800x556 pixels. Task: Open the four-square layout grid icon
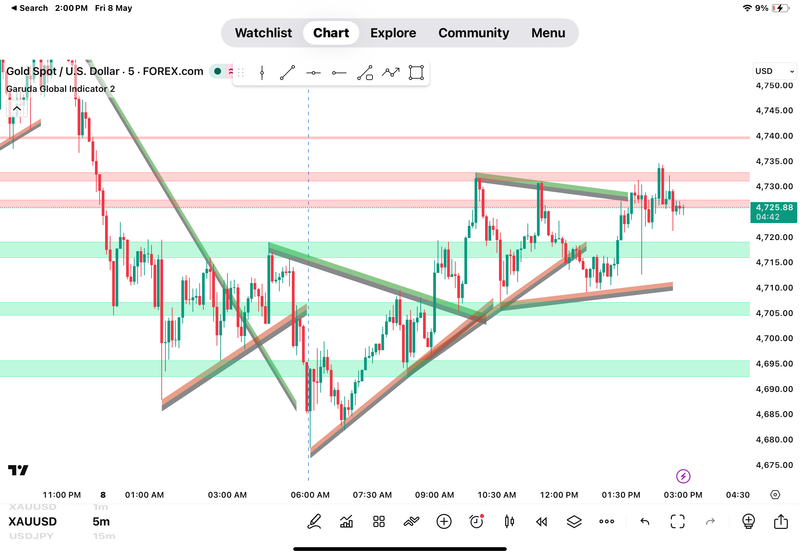(379, 521)
